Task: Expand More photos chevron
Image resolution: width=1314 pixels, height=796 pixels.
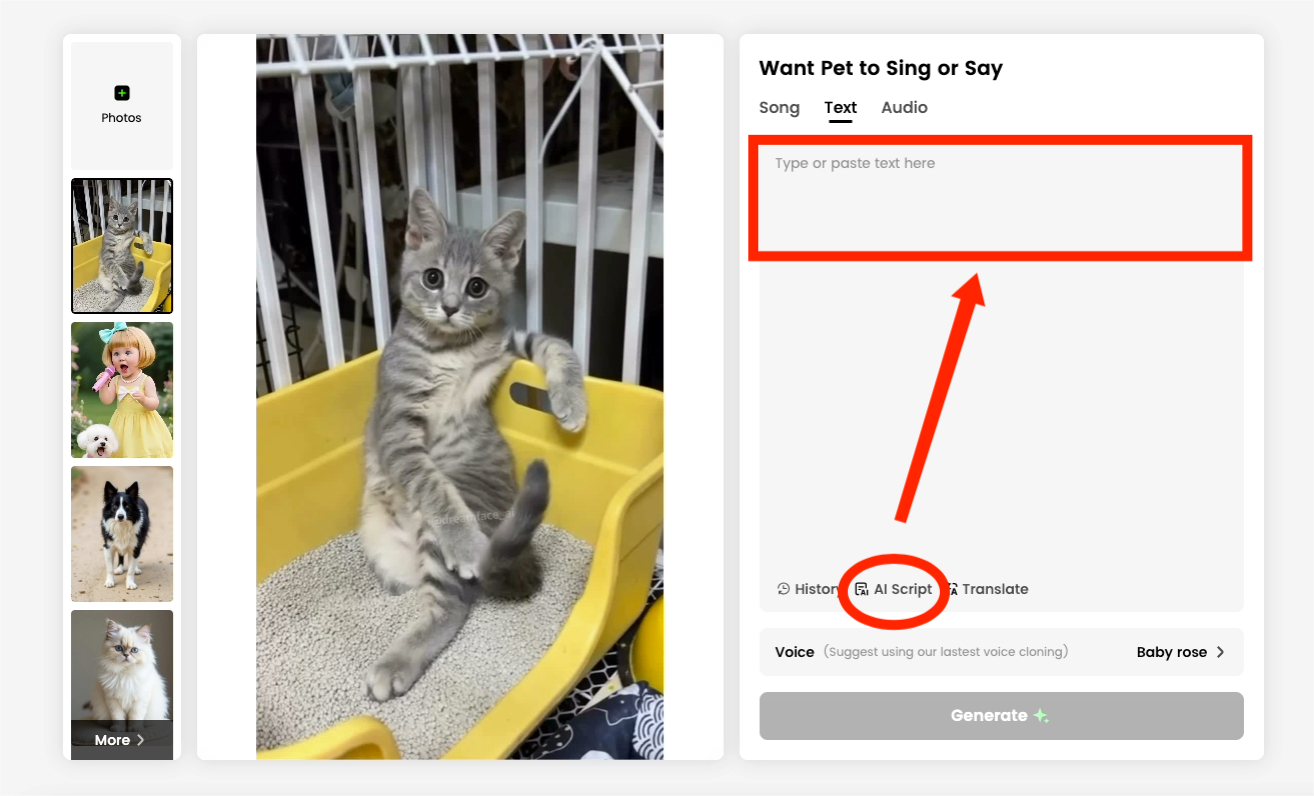Action: pyautogui.click(x=141, y=740)
